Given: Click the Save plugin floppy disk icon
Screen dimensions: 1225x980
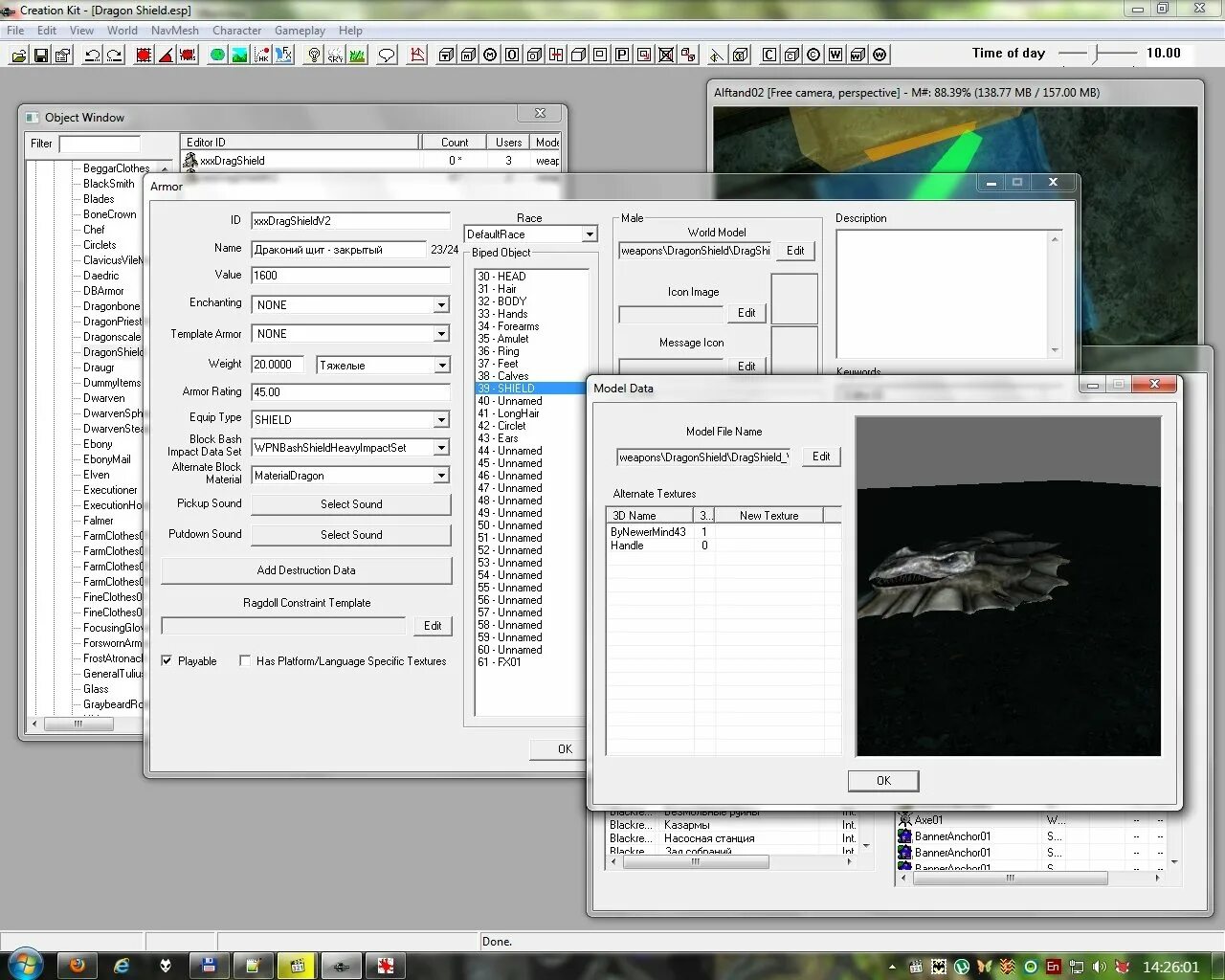Looking at the screenshot, I should tap(41, 56).
